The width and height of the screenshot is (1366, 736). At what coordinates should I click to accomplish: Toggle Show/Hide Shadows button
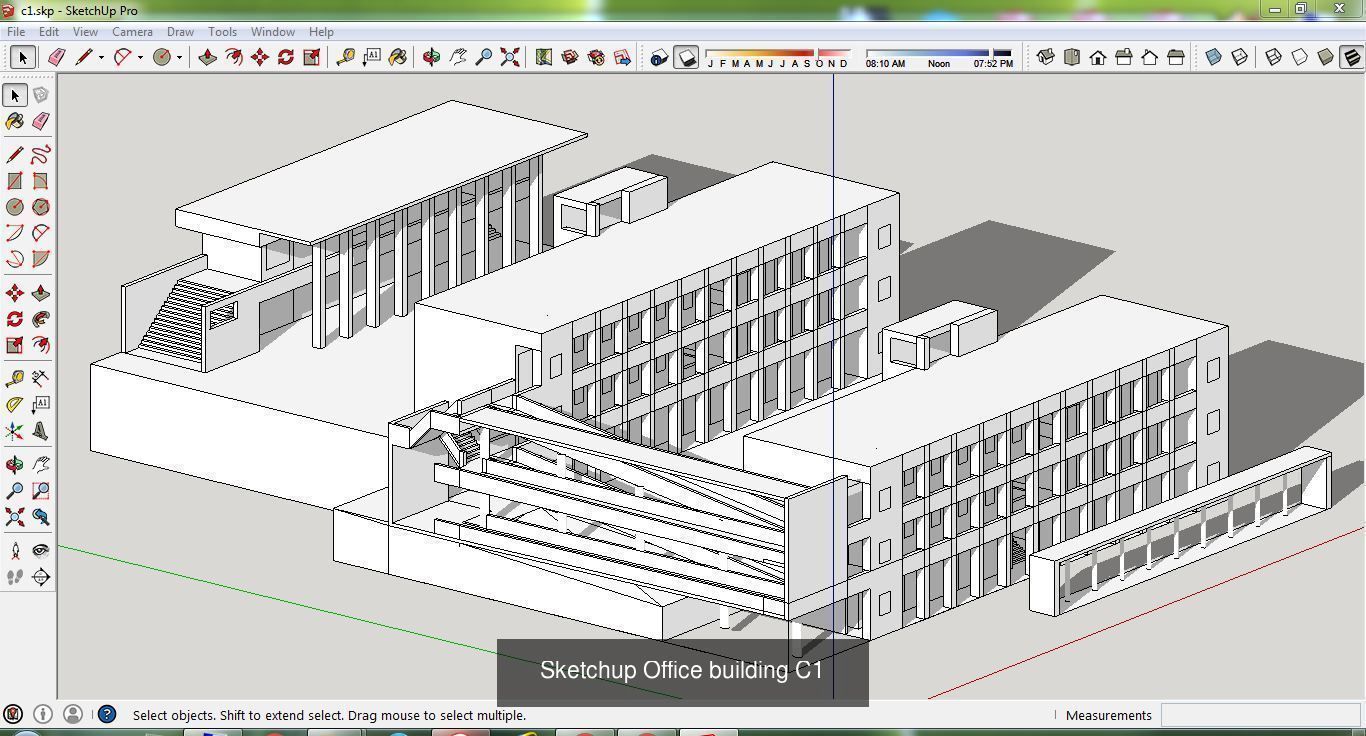[686, 57]
